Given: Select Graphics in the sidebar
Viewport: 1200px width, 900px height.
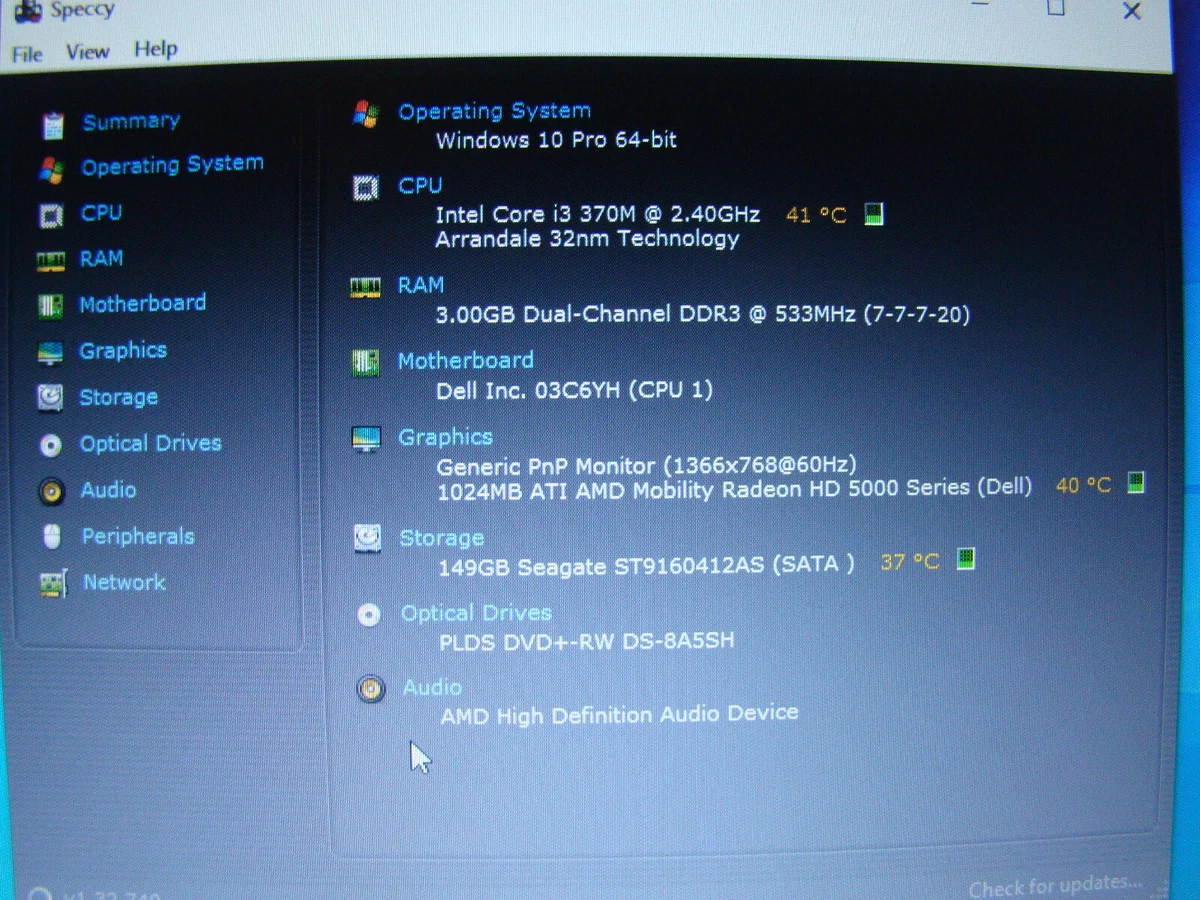Looking at the screenshot, I should coord(123,351).
